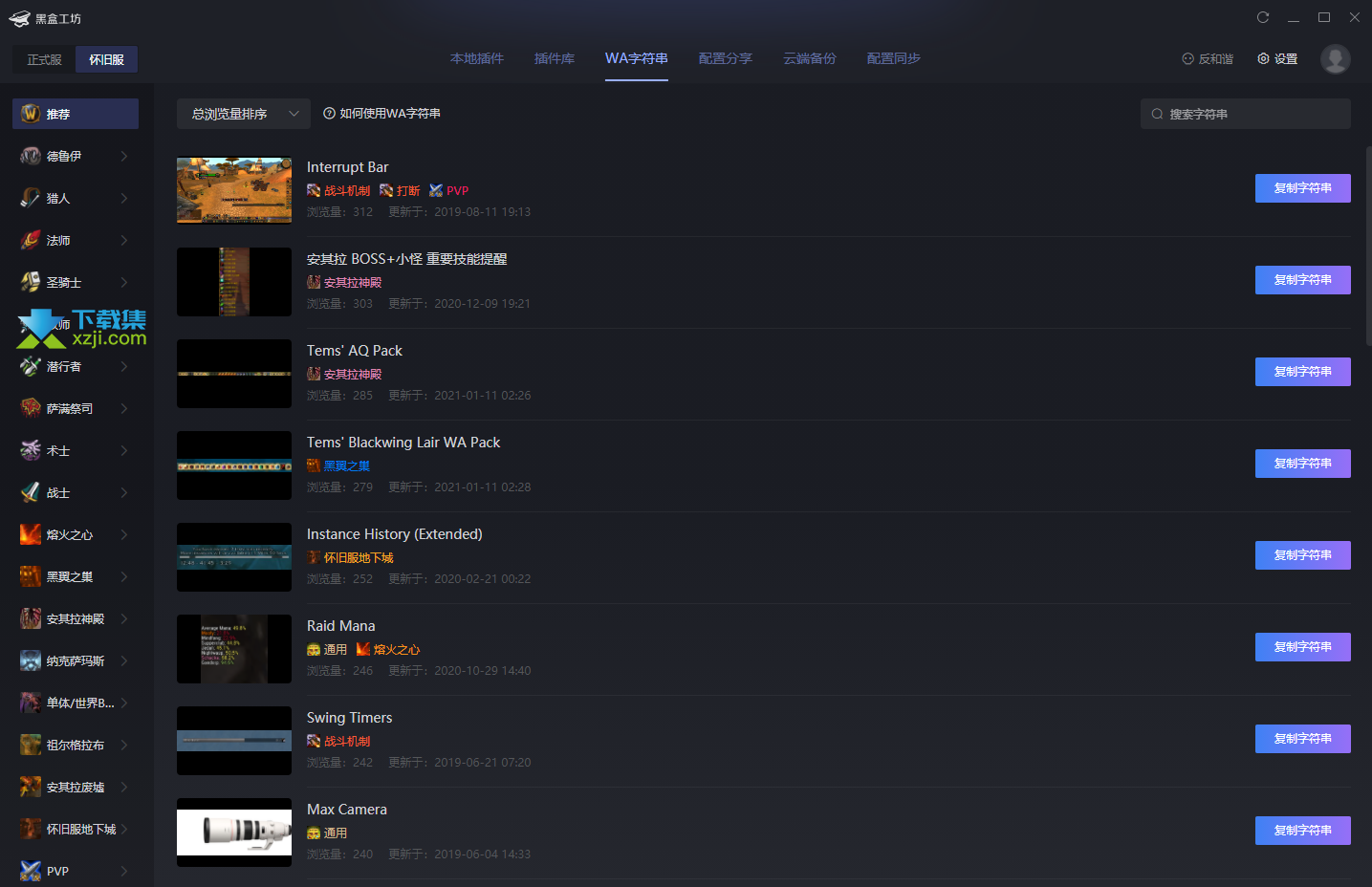The image size is (1372, 887).
Task: Click the 熔火之心 tag under Raid Mana
Action: coord(388,650)
